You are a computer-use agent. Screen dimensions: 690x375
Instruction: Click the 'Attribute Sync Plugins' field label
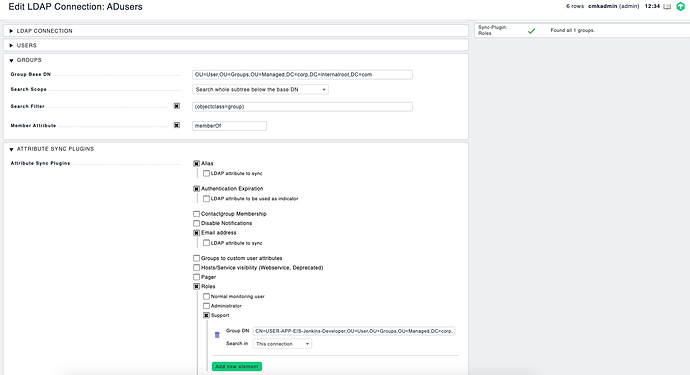[x=40, y=163]
